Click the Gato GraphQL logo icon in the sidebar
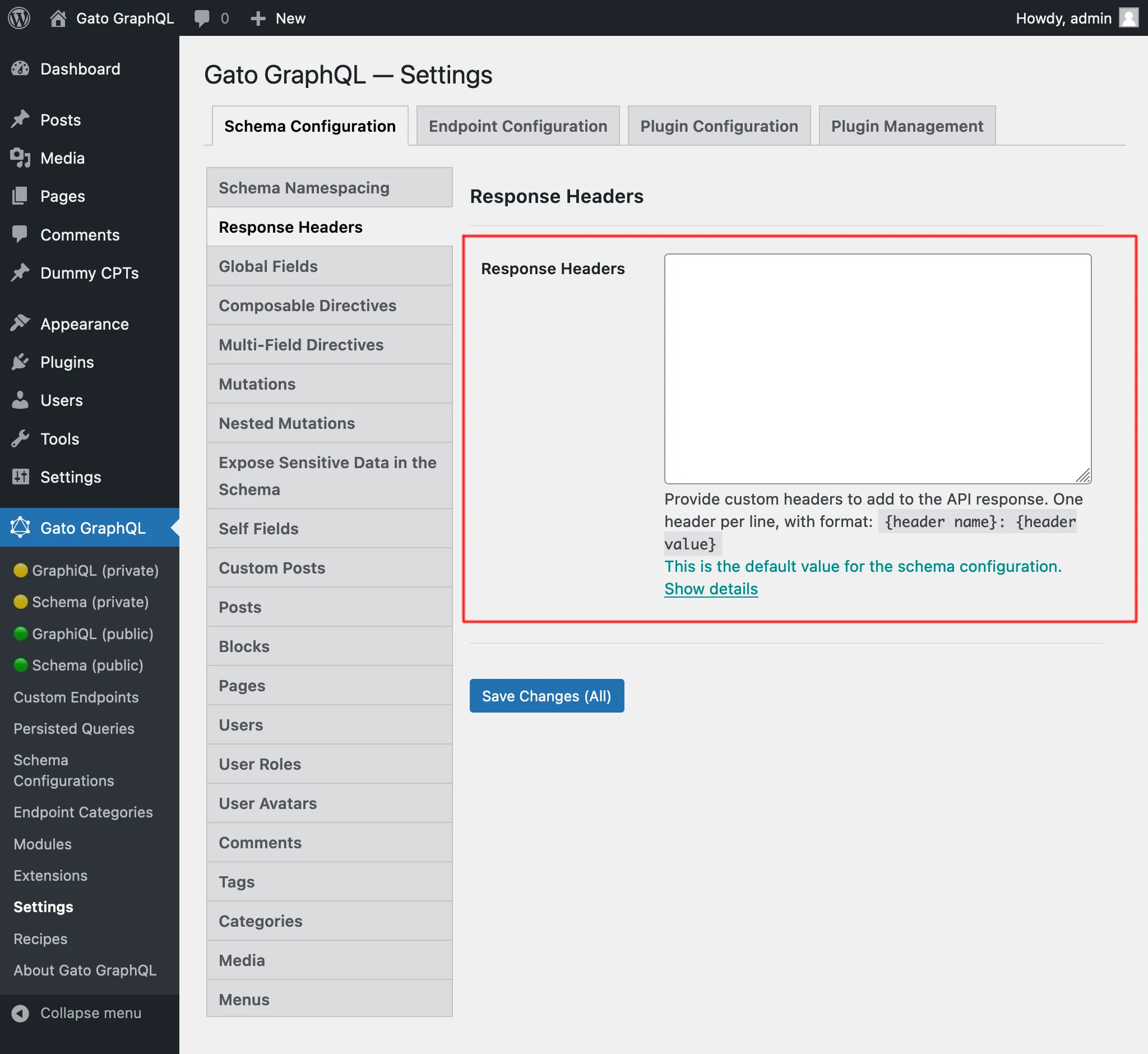Image resolution: width=1148 pixels, height=1054 pixels. 20,528
